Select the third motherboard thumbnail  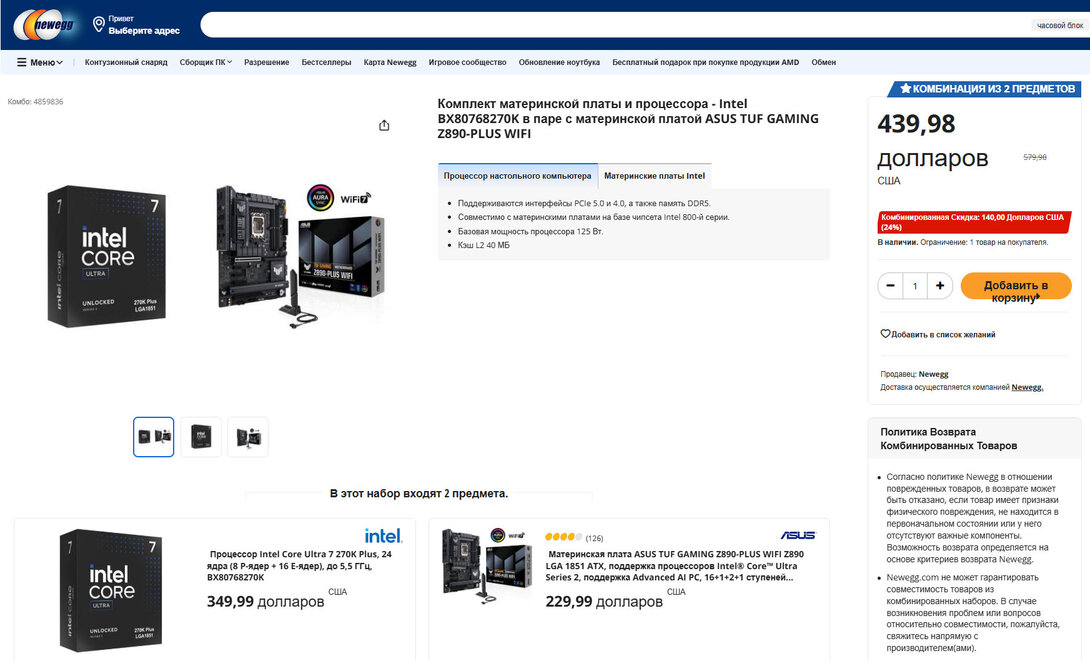pos(248,437)
